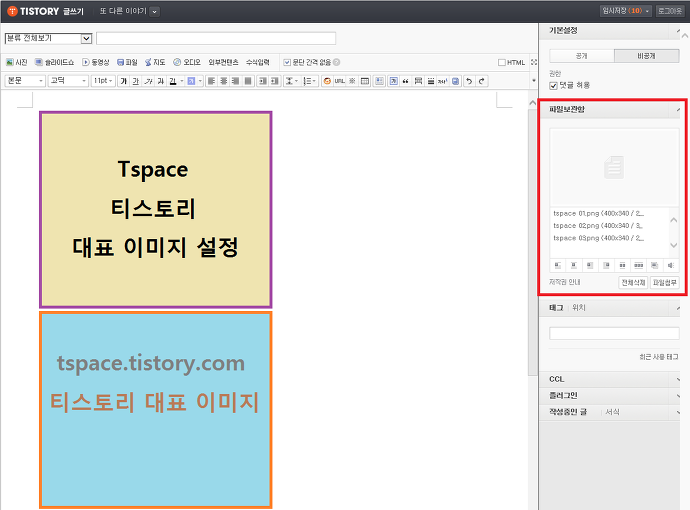Toggle 댓글 허용 checkbox

click(554, 86)
